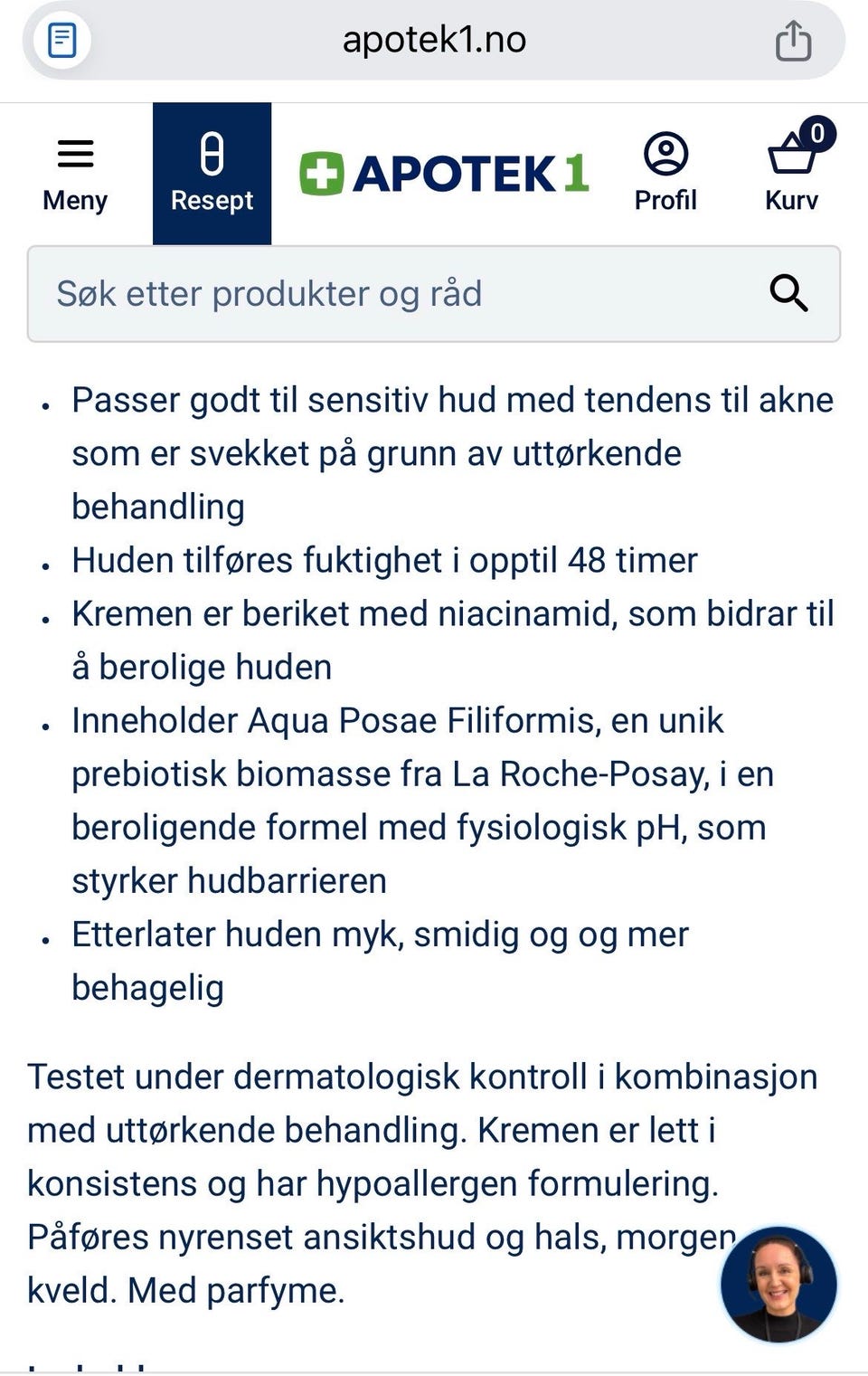Tap the 'Etterlater huden myk' bullet
Image resolution: width=868 pixels, height=1376 pixels.
[380, 961]
